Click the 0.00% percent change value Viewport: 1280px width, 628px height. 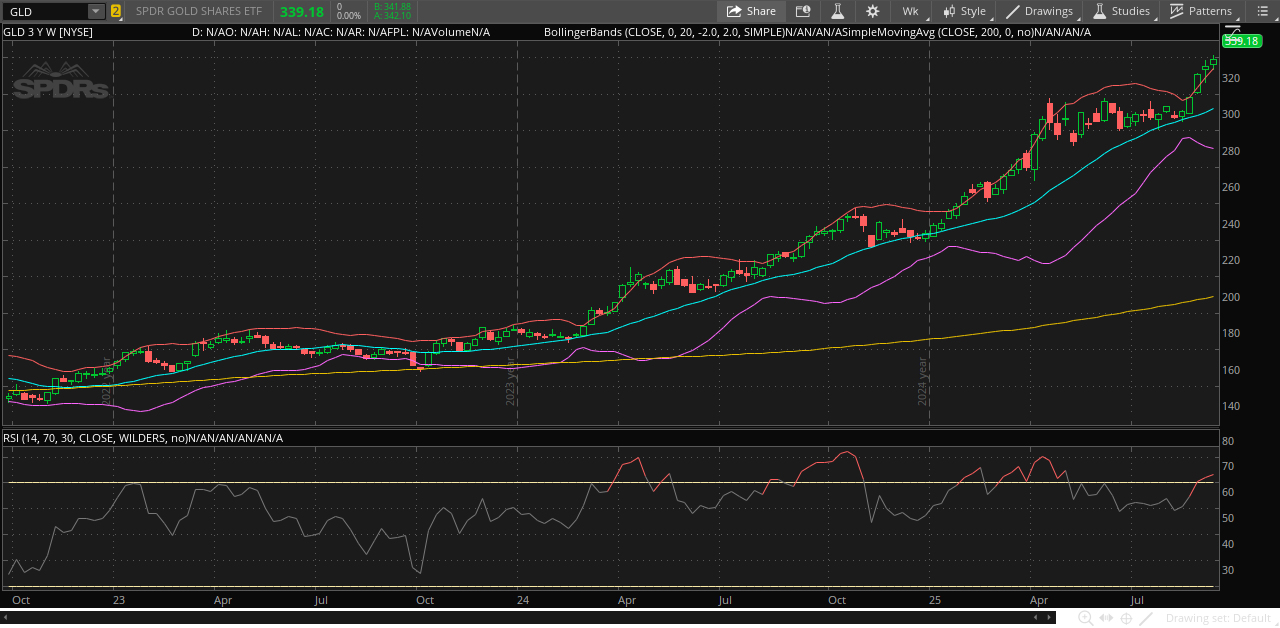[349, 16]
